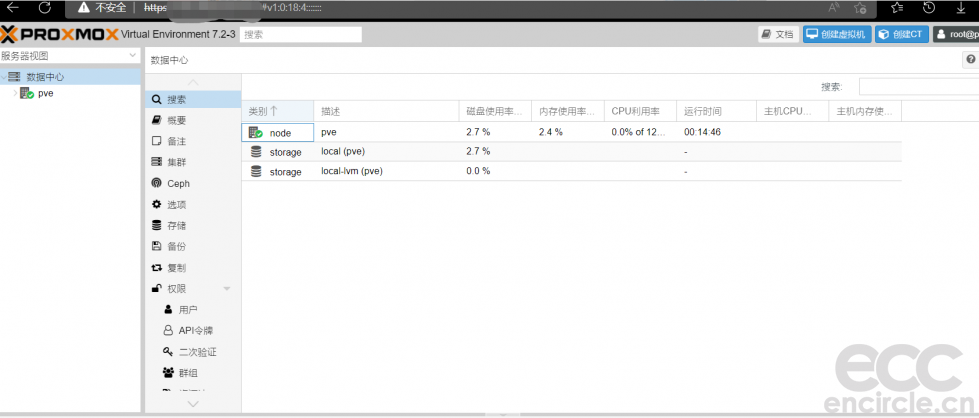This screenshot has width=979, height=418.
Task: Sort by the 主机CPU column header
Action: click(x=792, y=111)
